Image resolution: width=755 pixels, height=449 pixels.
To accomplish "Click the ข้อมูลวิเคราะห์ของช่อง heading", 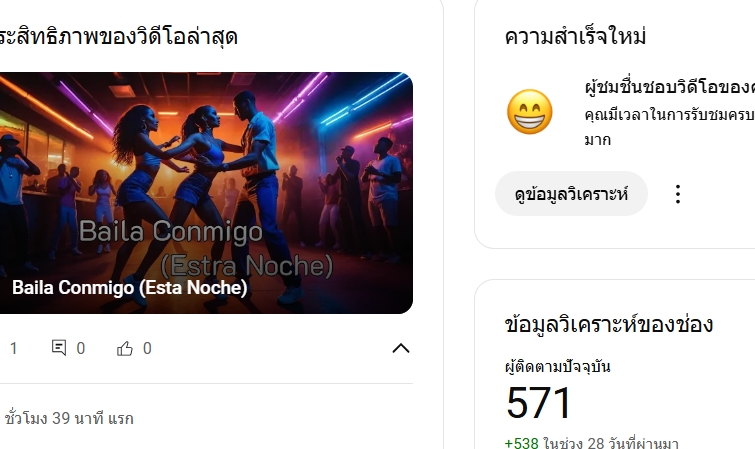I will 609,324.
